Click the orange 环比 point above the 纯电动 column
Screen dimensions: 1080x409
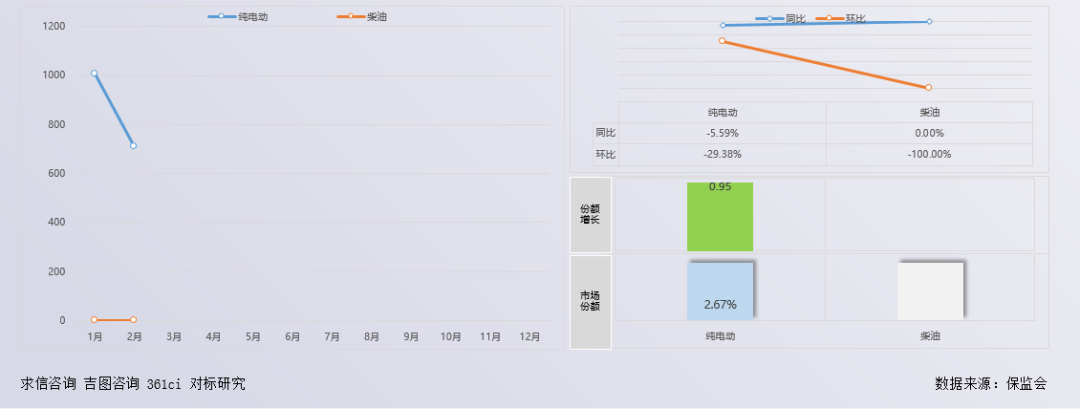coord(722,41)
